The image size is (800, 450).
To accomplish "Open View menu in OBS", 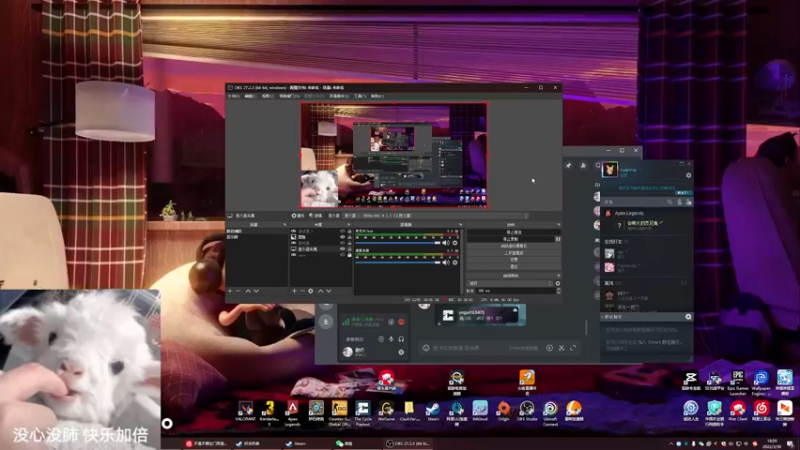I will click(267, 96).
